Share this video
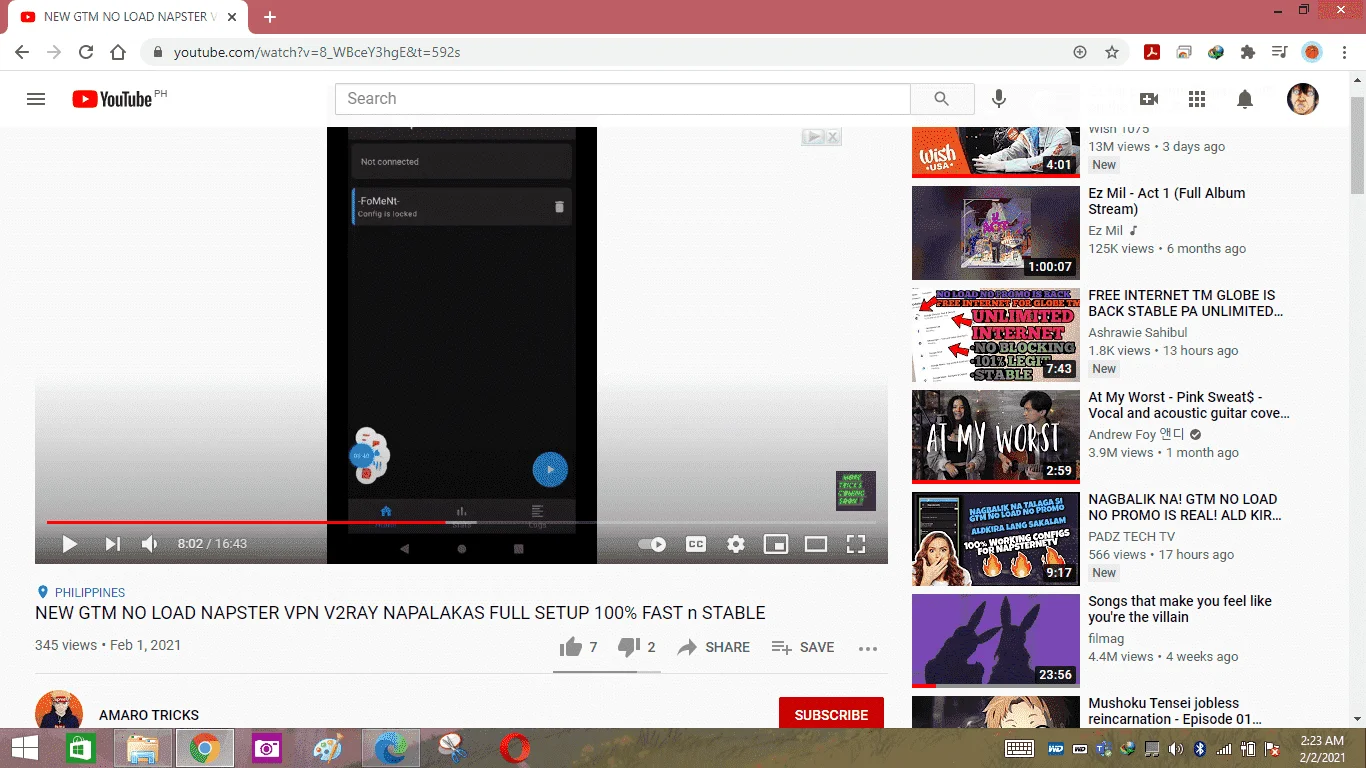The height and width of the screenshot is (768, 1366). (713, 647)
